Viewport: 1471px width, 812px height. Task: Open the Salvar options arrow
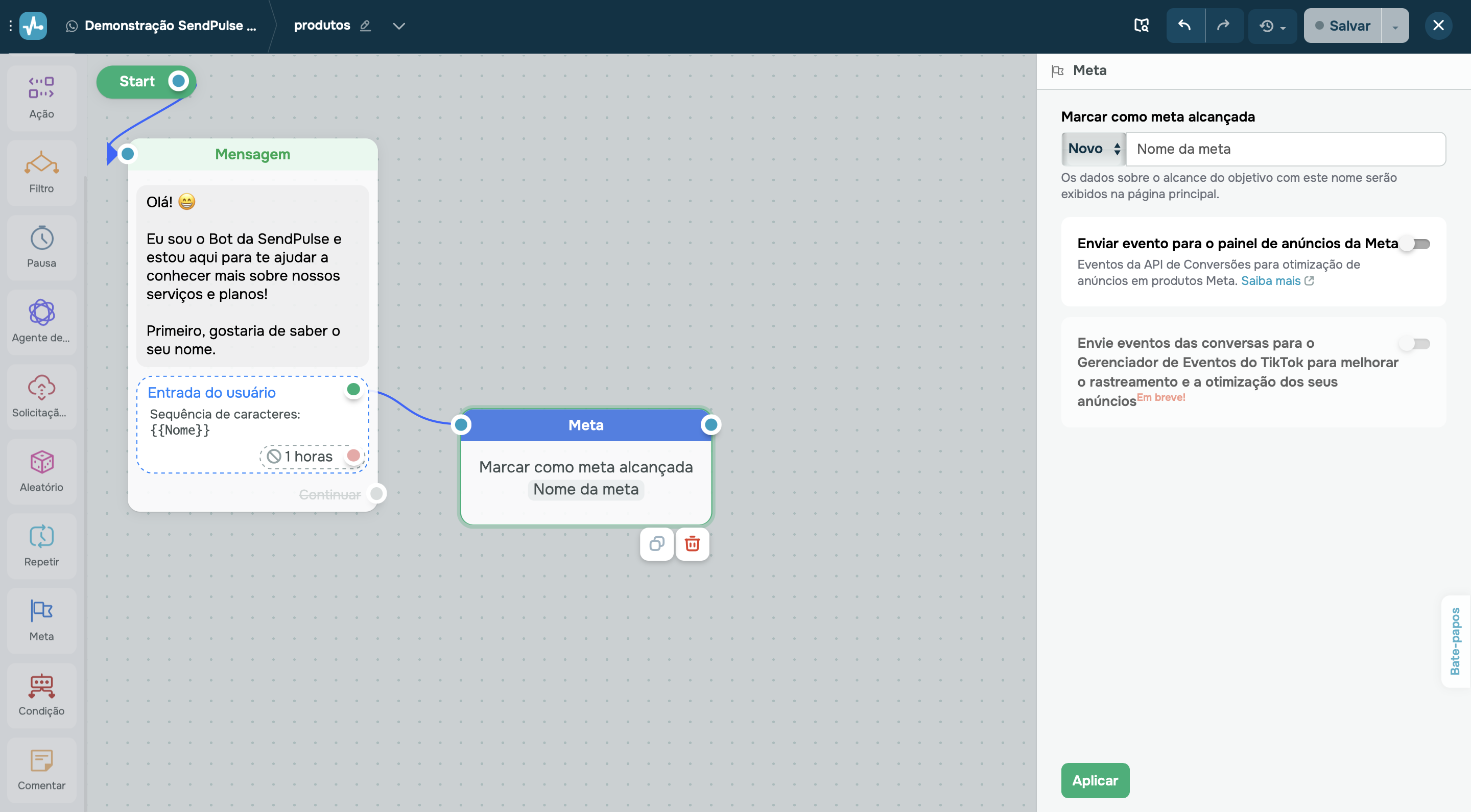(1395, 26)
